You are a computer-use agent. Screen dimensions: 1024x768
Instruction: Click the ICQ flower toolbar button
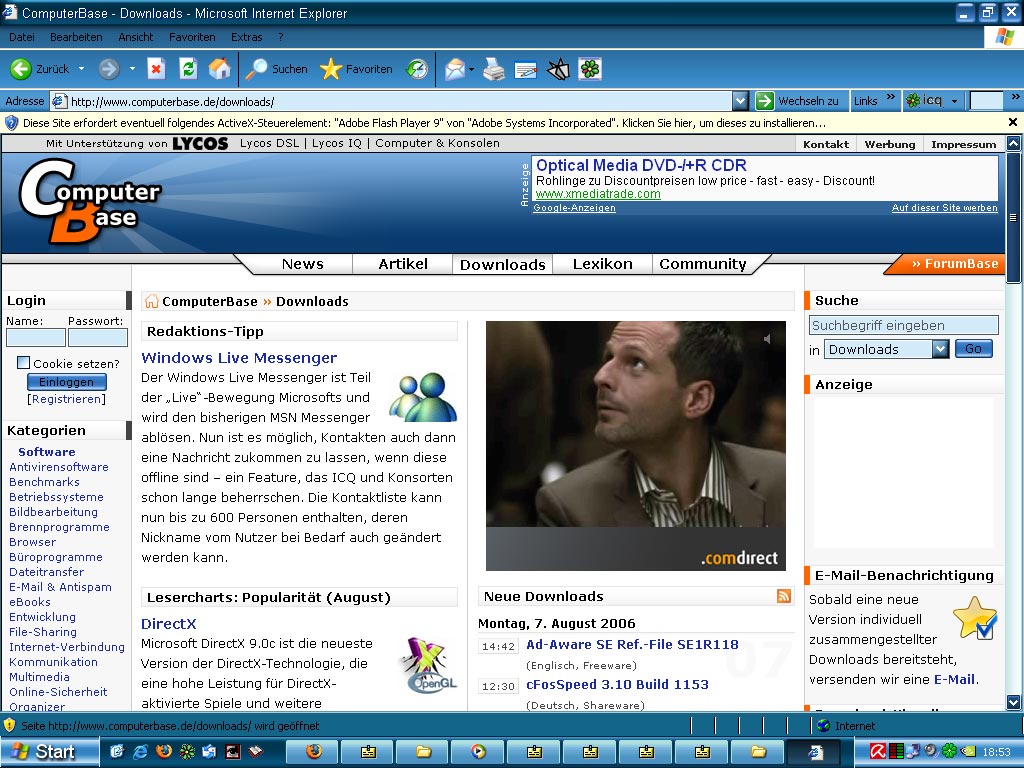[x=590, y=69]
